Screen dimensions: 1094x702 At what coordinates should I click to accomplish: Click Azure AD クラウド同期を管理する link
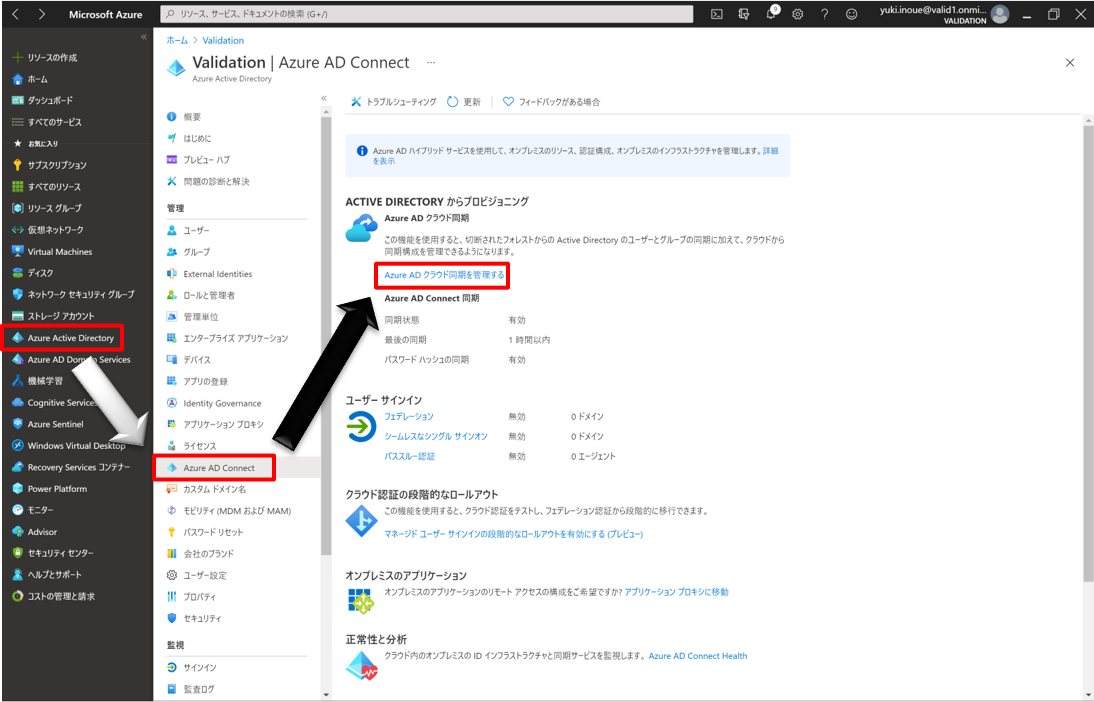(x=444, y=275)
